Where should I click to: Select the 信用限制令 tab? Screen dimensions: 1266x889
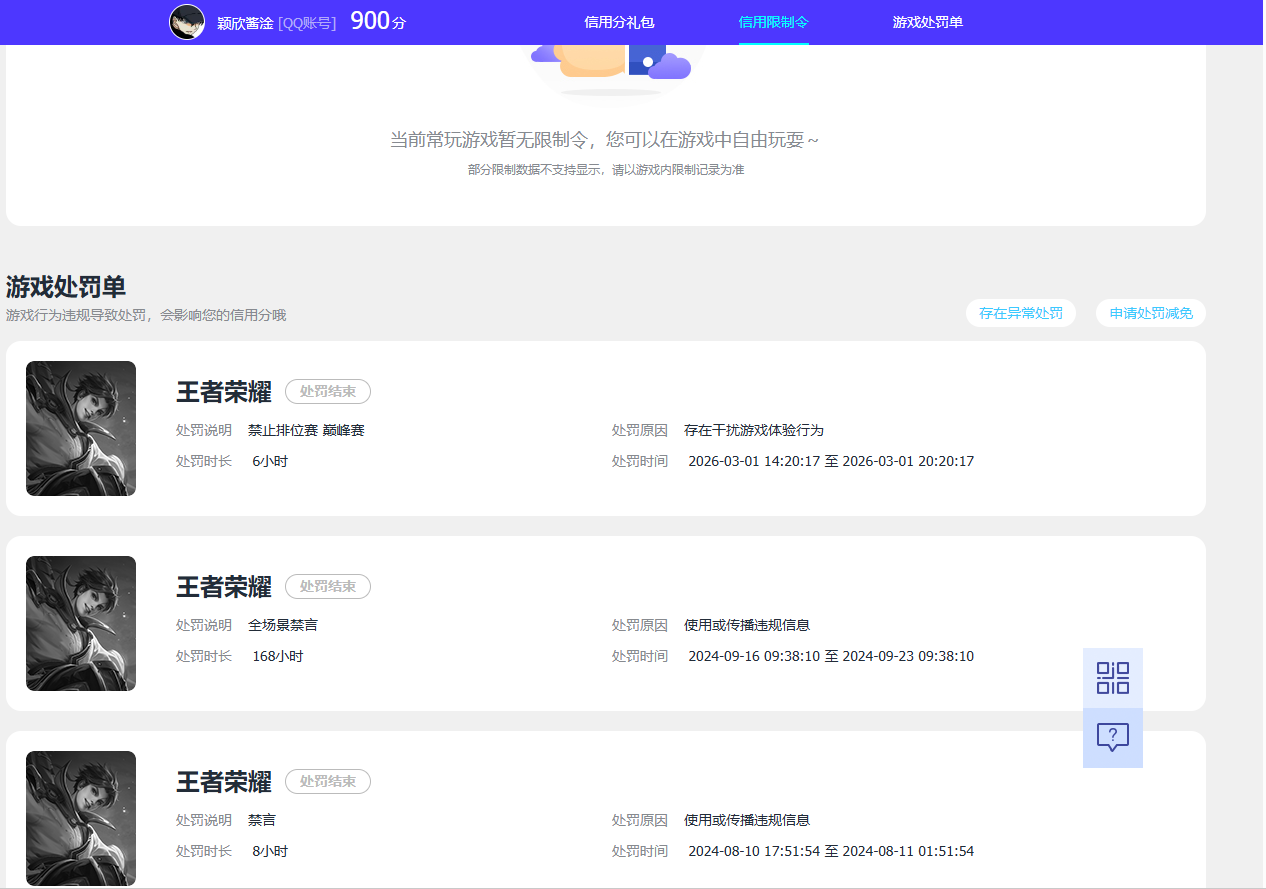click(x=774, y=22)
